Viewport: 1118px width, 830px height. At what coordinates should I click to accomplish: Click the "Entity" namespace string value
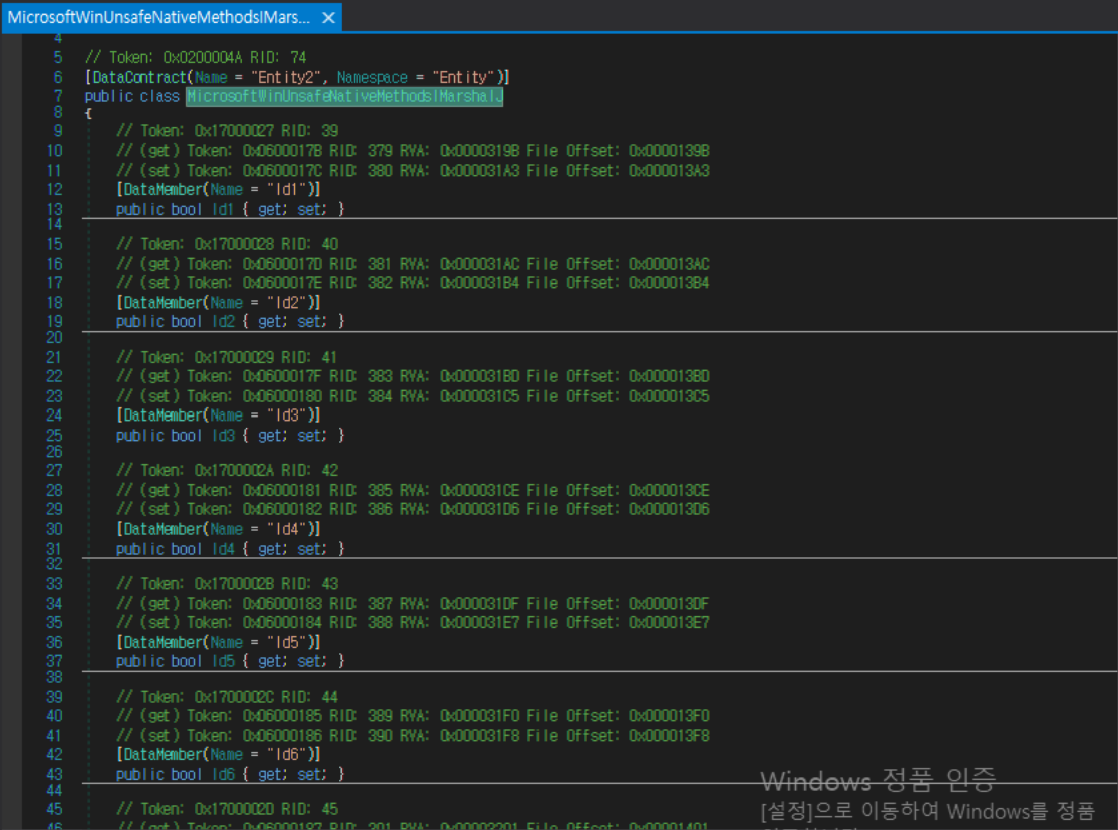tap(464, 77)
